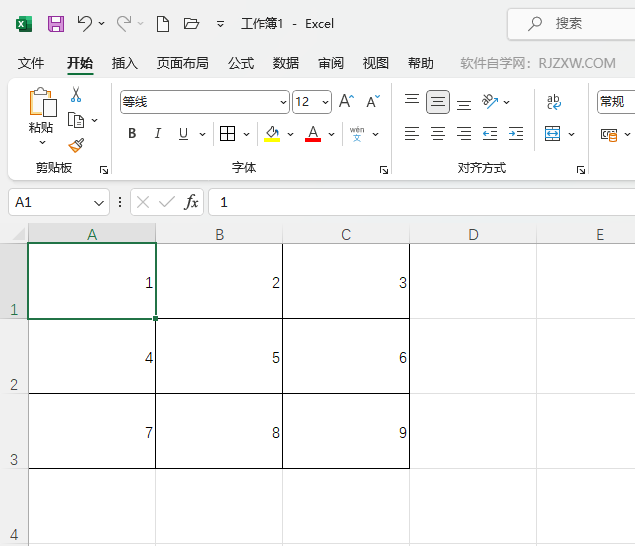Apply red font color
The width and height of the screenshot is (635, 546).
313,133
